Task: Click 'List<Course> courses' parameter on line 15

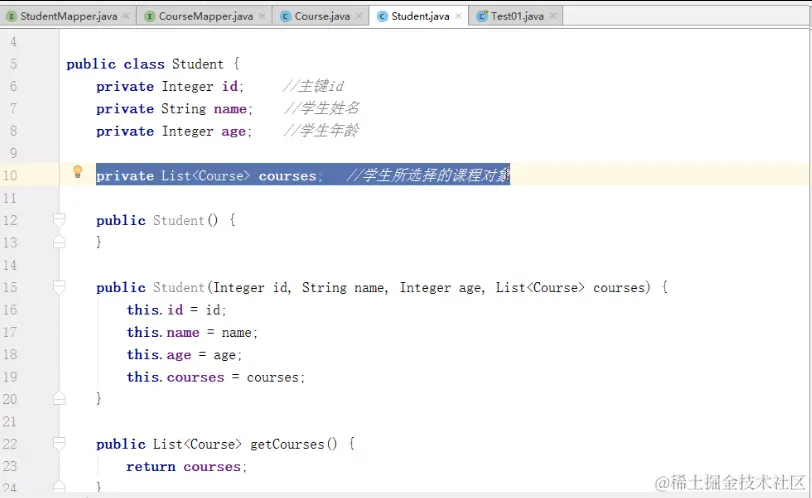Action: [571, 287]
